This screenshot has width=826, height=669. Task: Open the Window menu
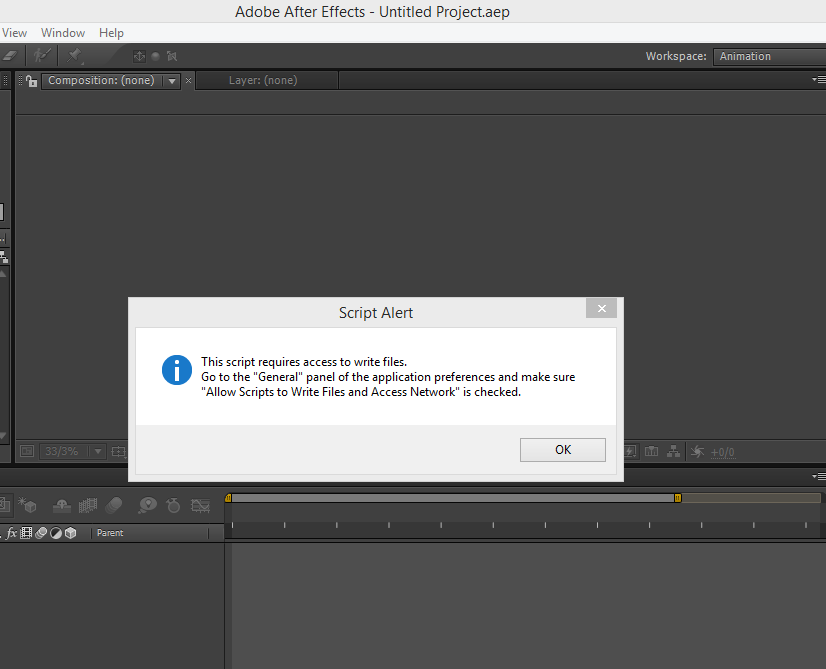pyautogui.click(x=63, y=33)
